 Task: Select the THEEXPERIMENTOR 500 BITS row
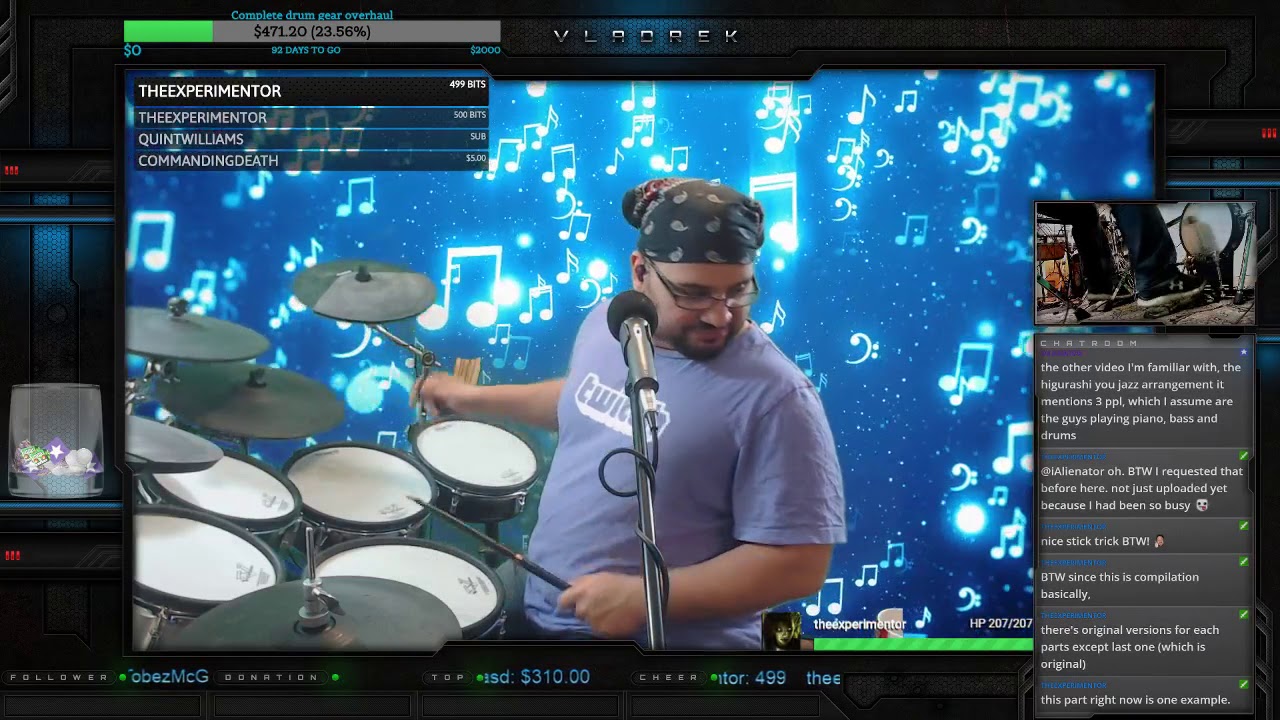coord(311,117)
